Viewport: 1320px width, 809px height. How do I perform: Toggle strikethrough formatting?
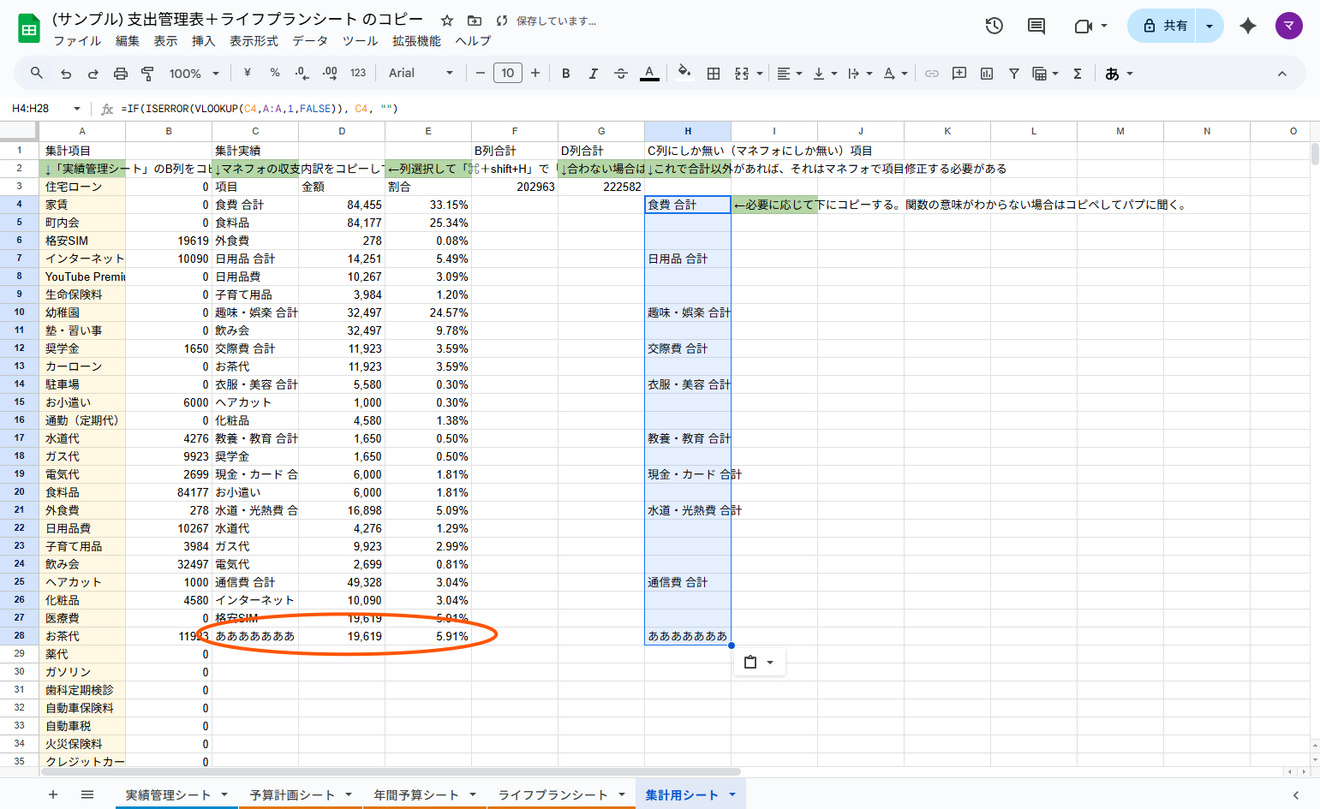[x=621, y=73]
